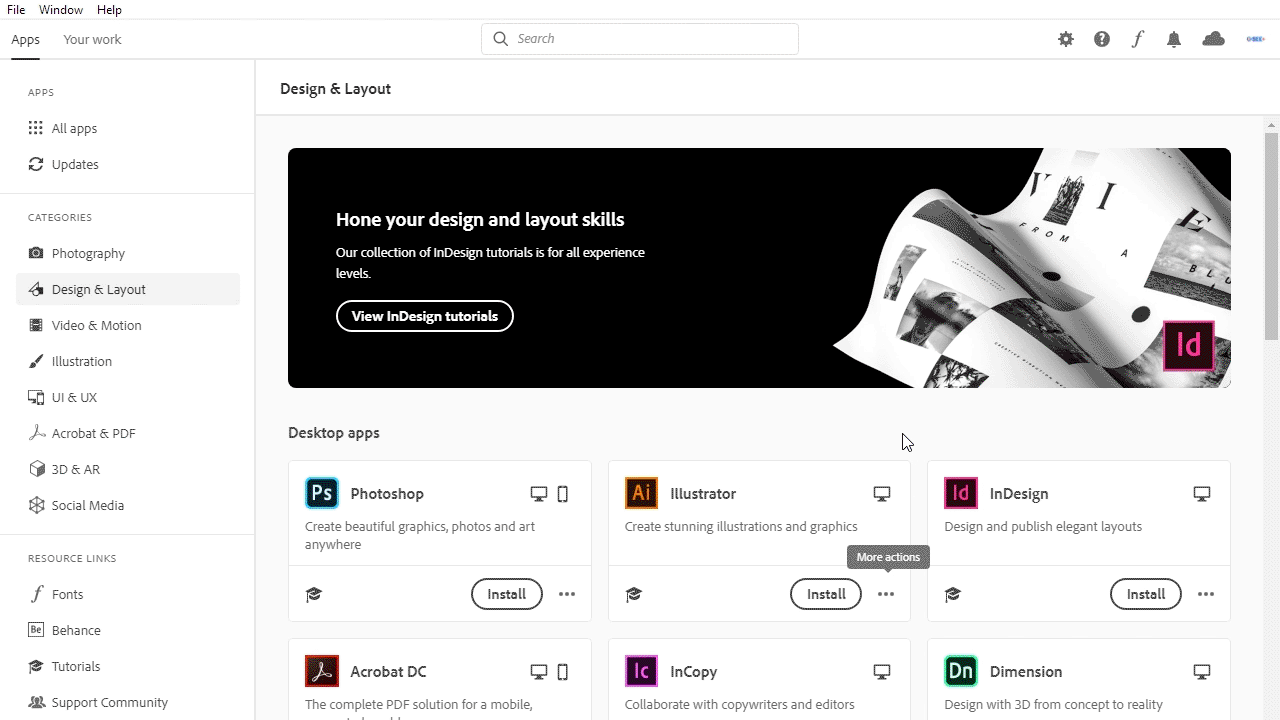This screenshot has height=720, width=1280.
Task: Install Photoshop
Action: [x=506, y=594]
